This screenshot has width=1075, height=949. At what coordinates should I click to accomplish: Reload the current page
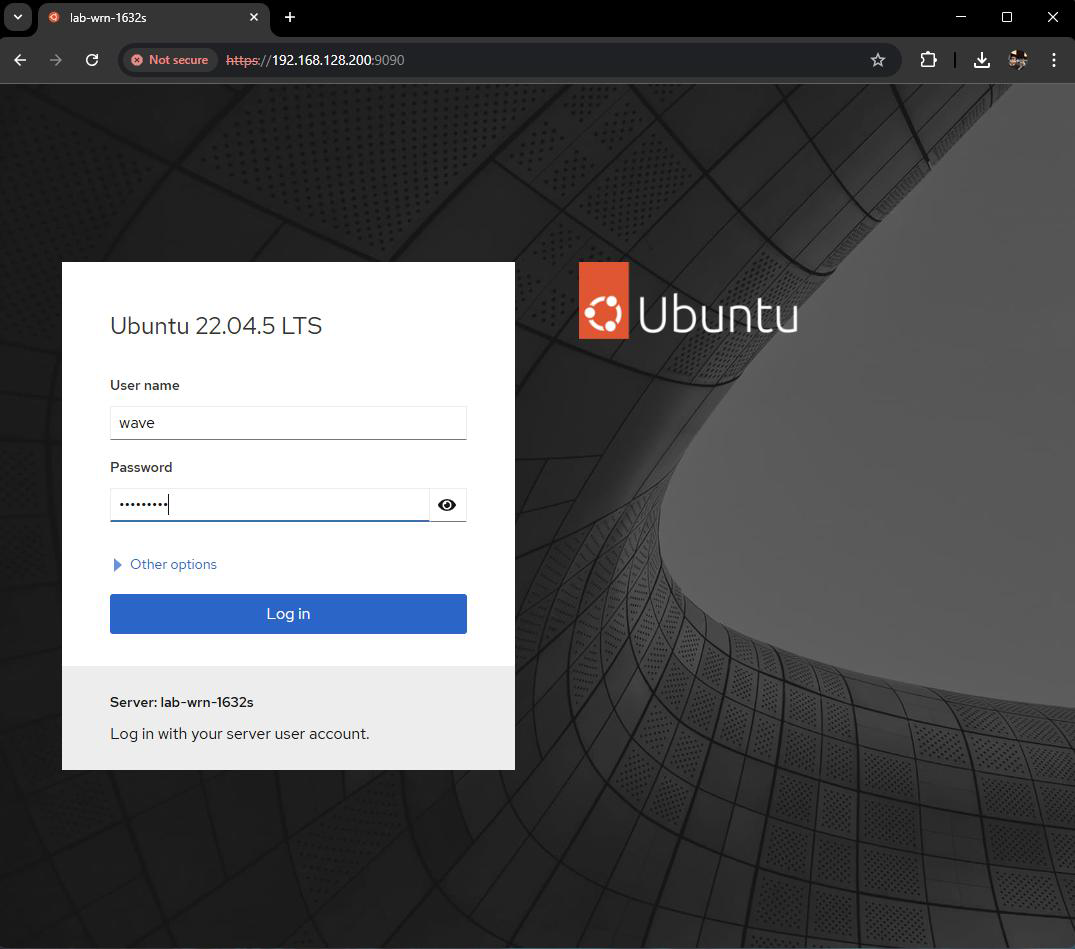pyautogui.click(x=92, y=60)
